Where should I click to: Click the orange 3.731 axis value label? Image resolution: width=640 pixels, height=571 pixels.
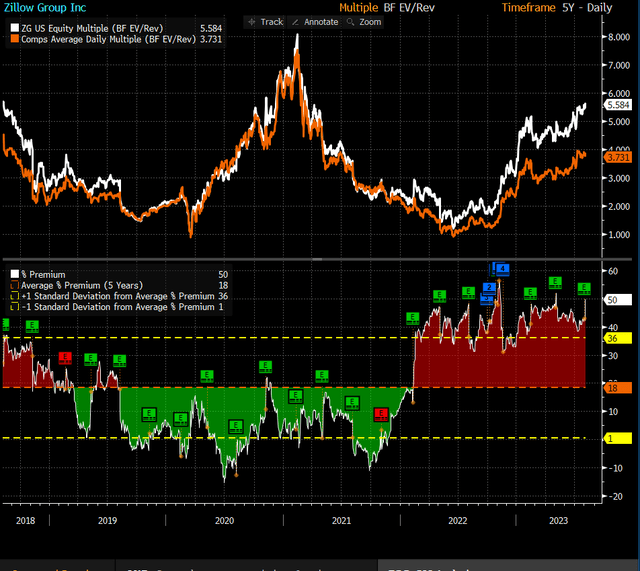click(x=618, y=158)
